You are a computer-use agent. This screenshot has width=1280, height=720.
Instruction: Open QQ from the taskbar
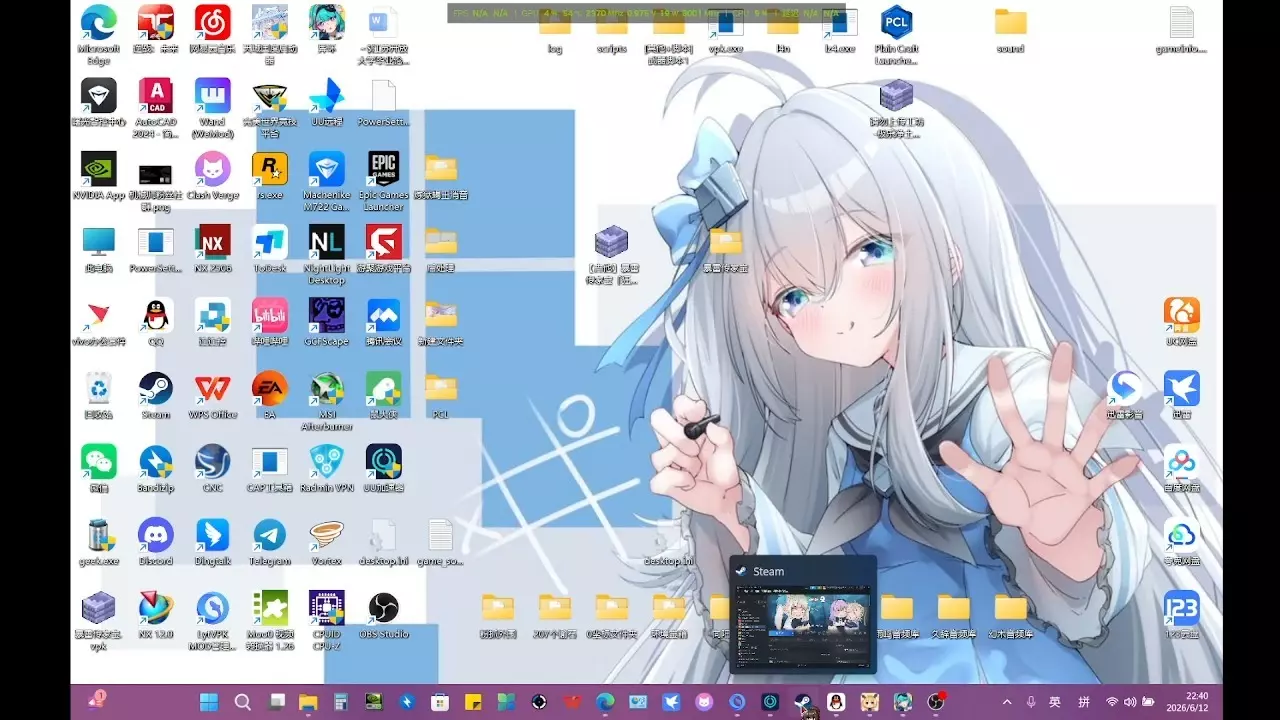(836, 702)
